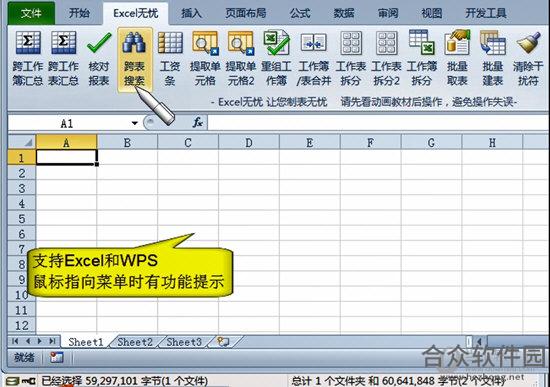Screen dimensions: 550x387
Task: Go to the last sheet tab arrow
Action: 52,341
